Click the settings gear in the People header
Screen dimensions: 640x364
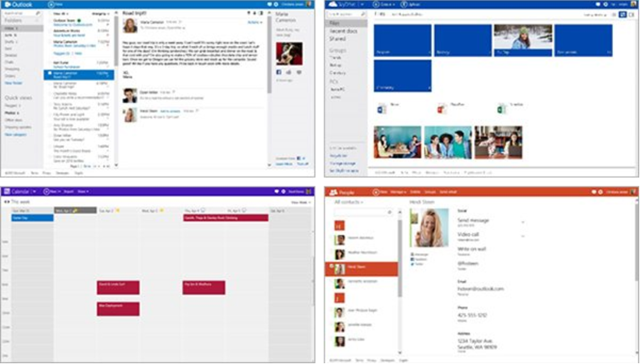pos(600,192)
